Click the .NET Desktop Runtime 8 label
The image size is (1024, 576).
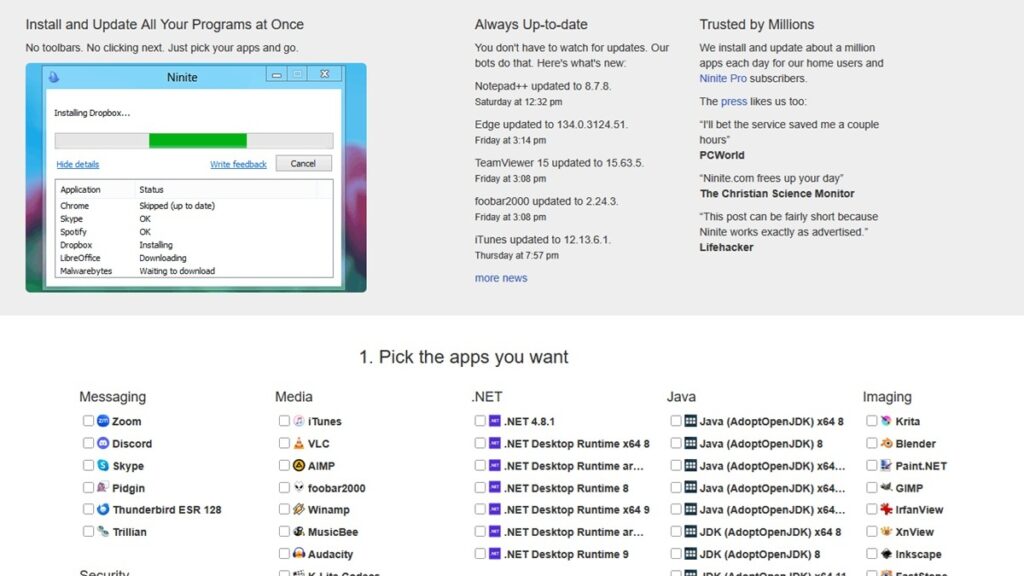566,488
